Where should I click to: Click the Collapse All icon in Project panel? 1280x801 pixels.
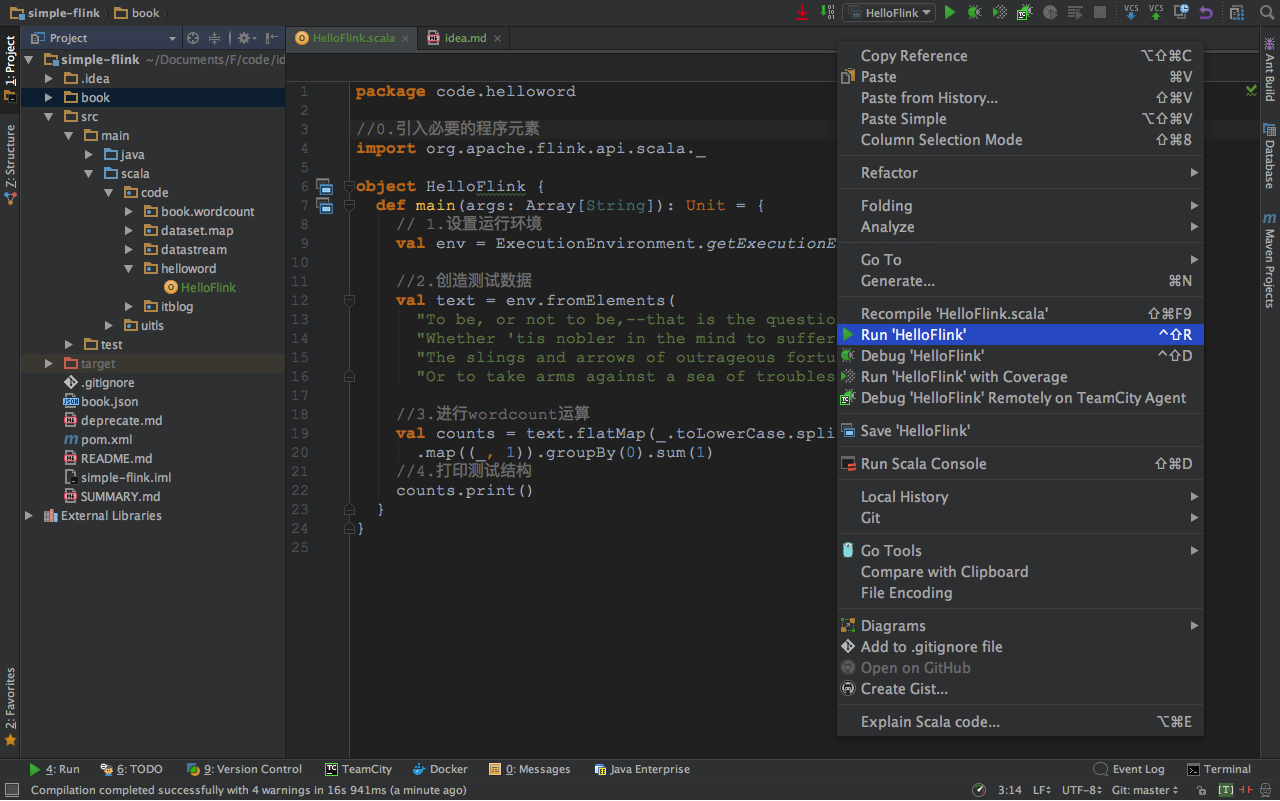[214, 38]
